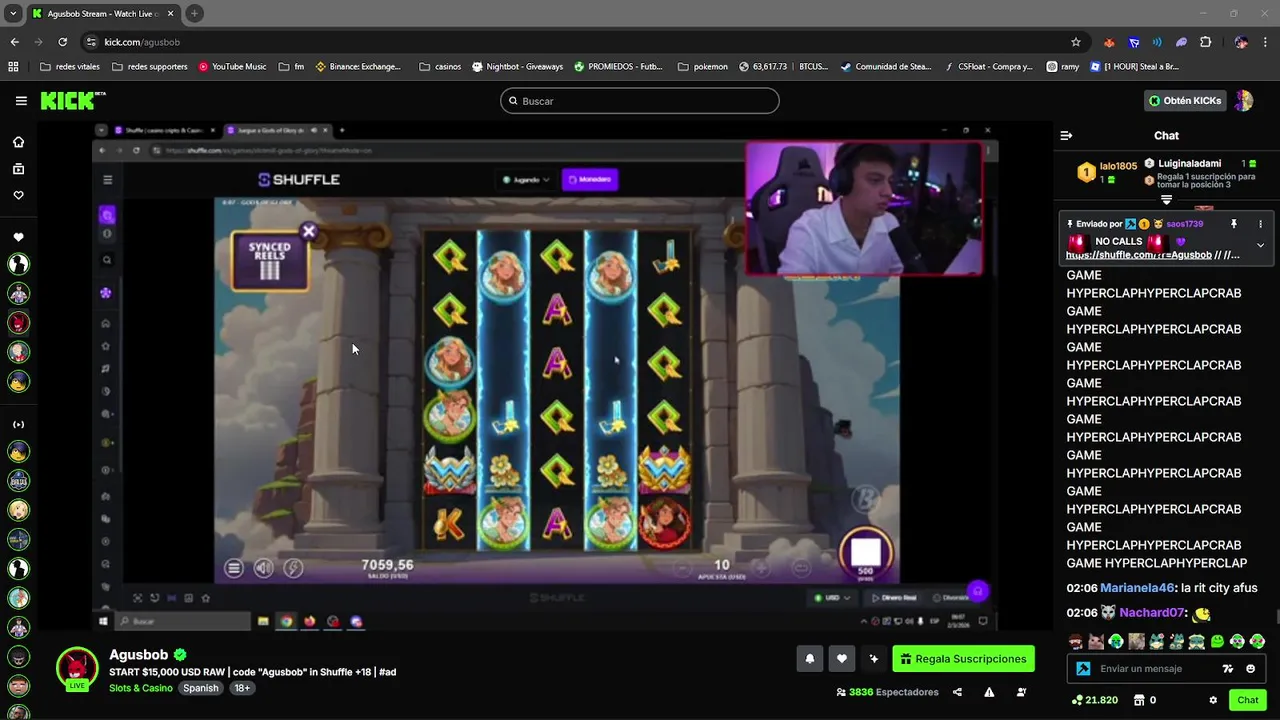
Task: Click Regala Suscripciones button
Action: tap(964, 658)
